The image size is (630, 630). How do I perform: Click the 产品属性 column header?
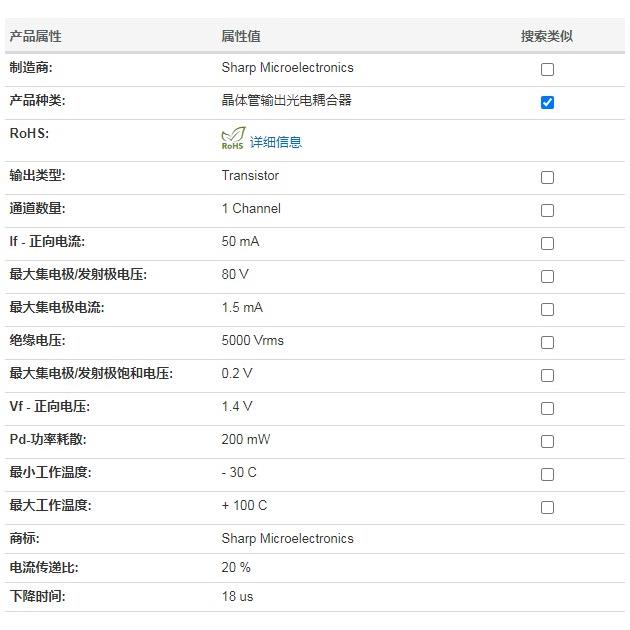pos(35,36)
